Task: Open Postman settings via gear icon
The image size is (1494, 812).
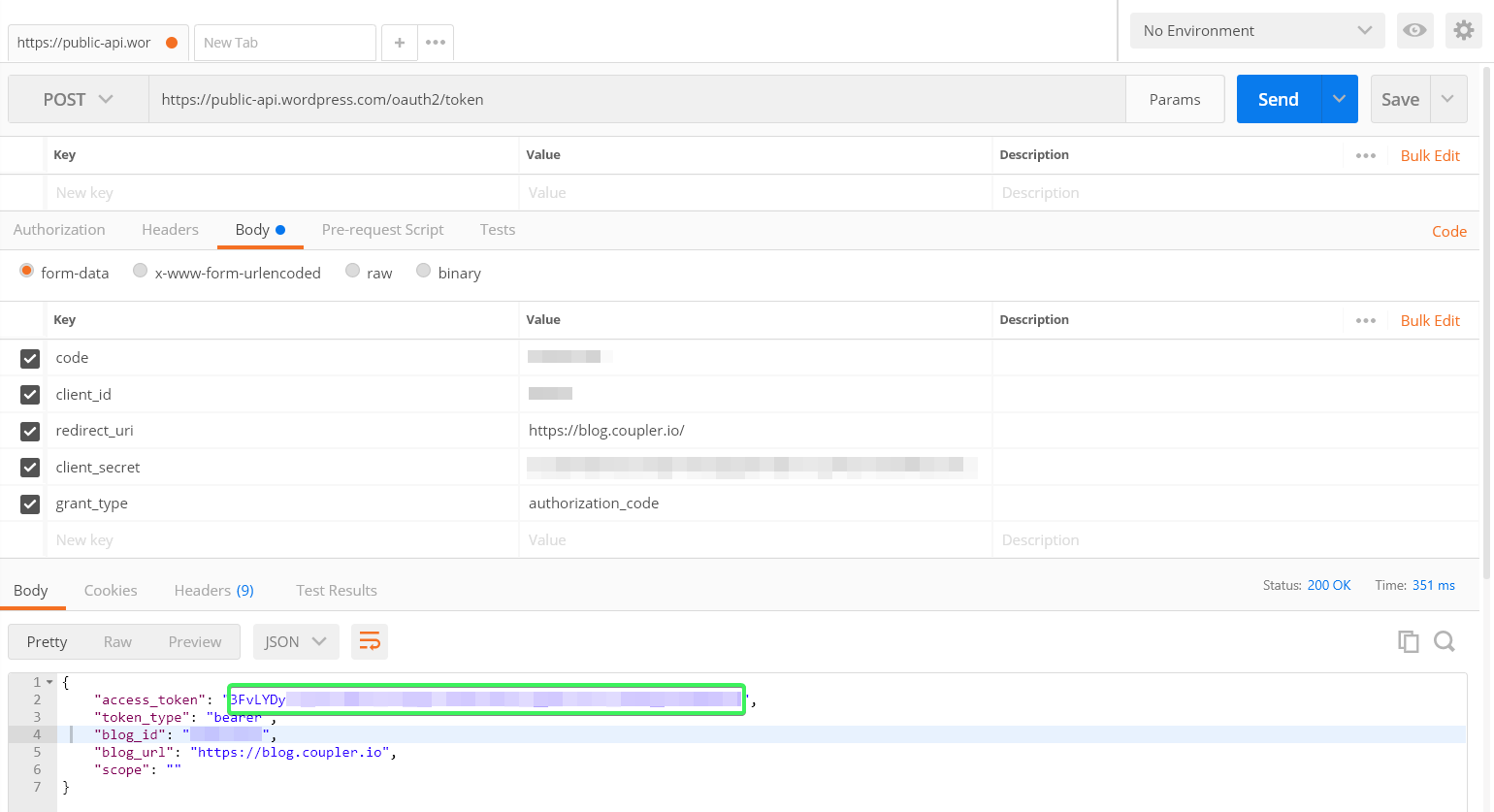Action: pos(1463,30)
